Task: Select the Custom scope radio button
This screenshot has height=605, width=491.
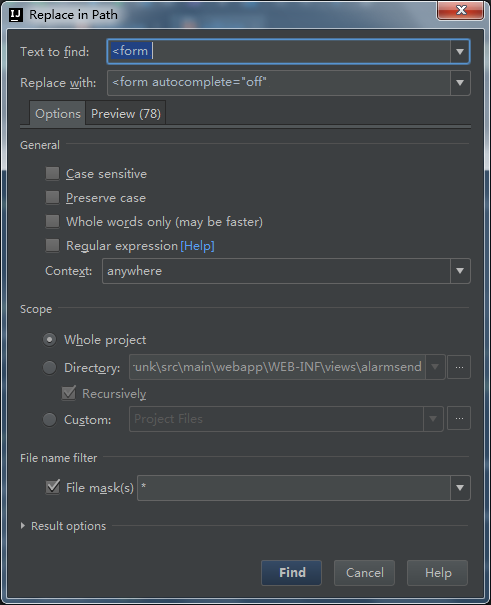Action: coord(49,419)
